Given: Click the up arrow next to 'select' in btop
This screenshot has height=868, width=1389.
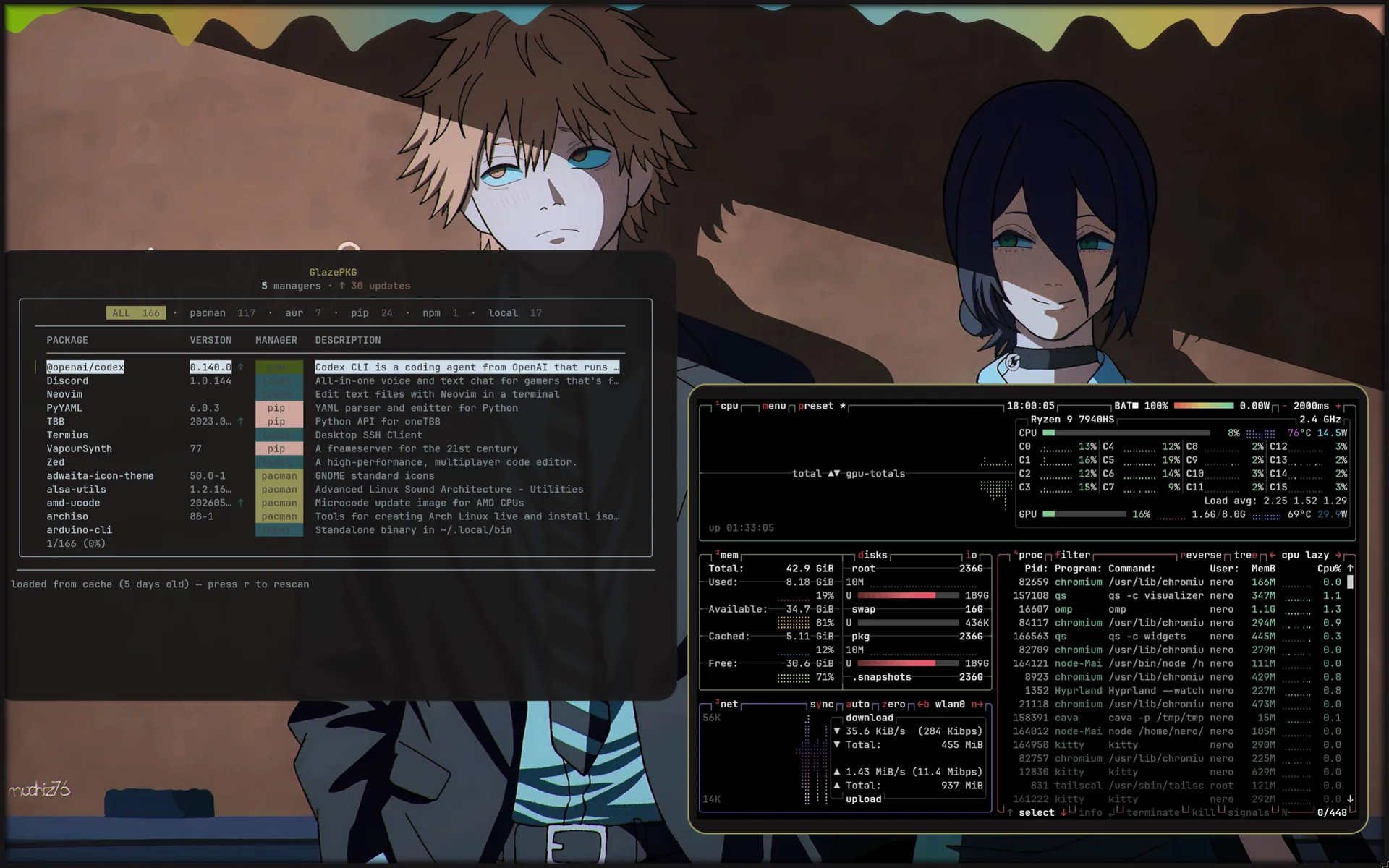Looking at the screenshot, I should coord(1010,812).
